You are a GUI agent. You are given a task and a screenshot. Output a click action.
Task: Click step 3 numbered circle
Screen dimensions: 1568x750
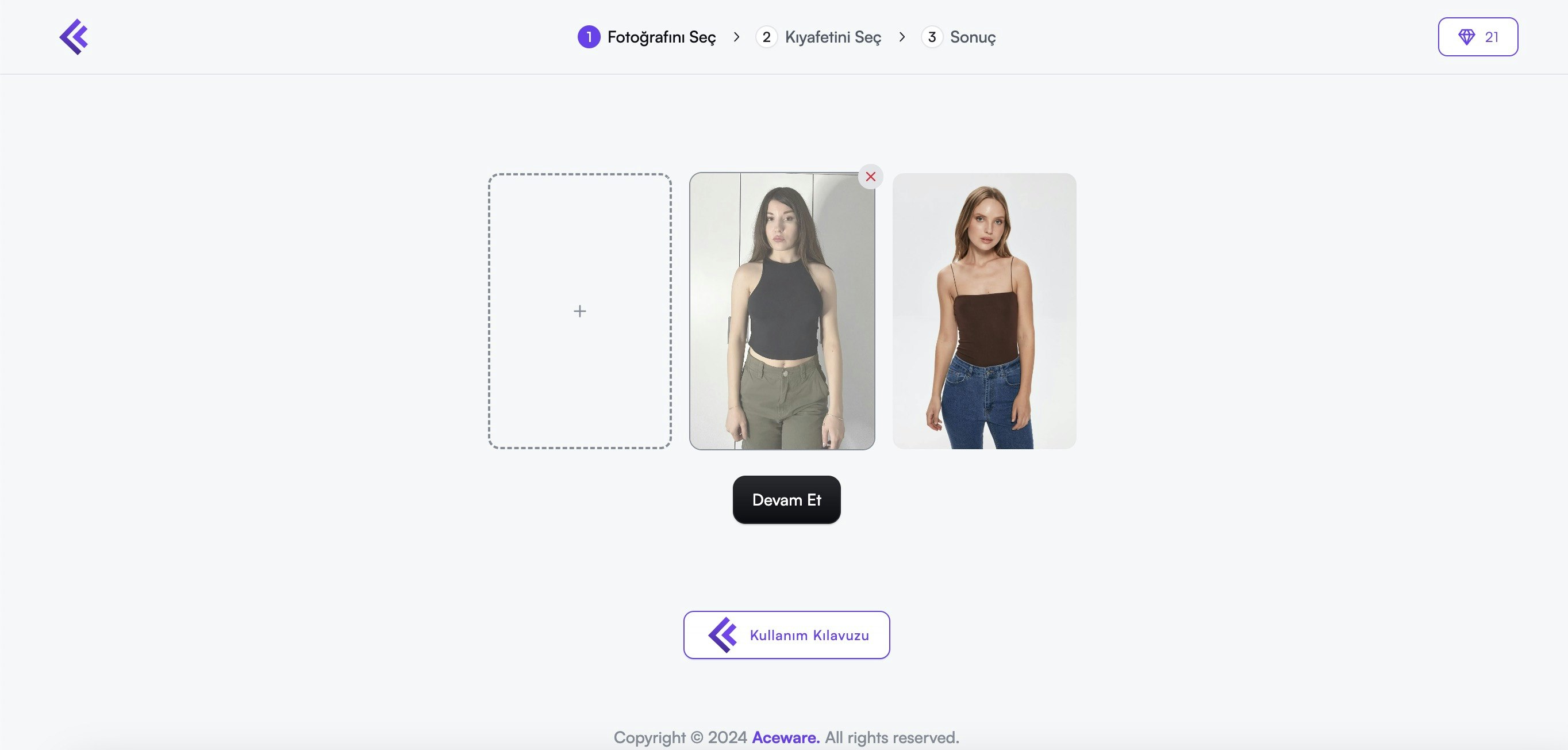932,37
